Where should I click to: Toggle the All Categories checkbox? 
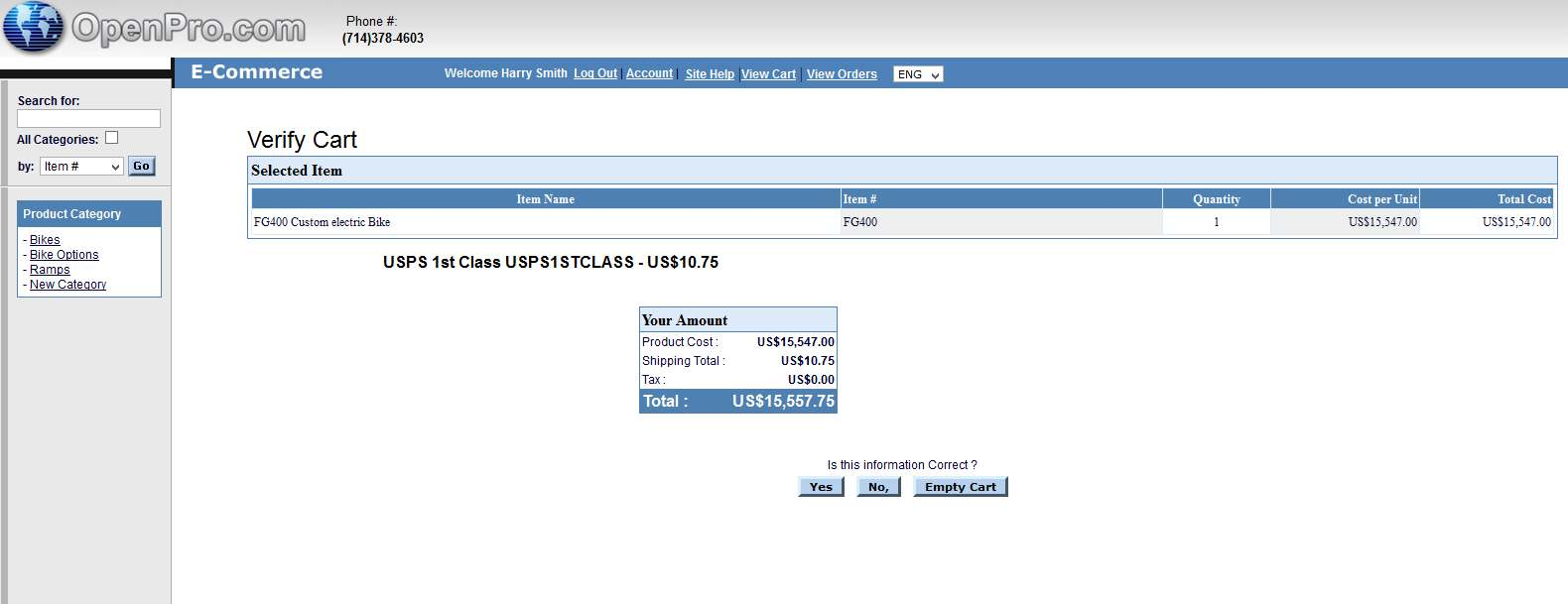coord(111,138)
